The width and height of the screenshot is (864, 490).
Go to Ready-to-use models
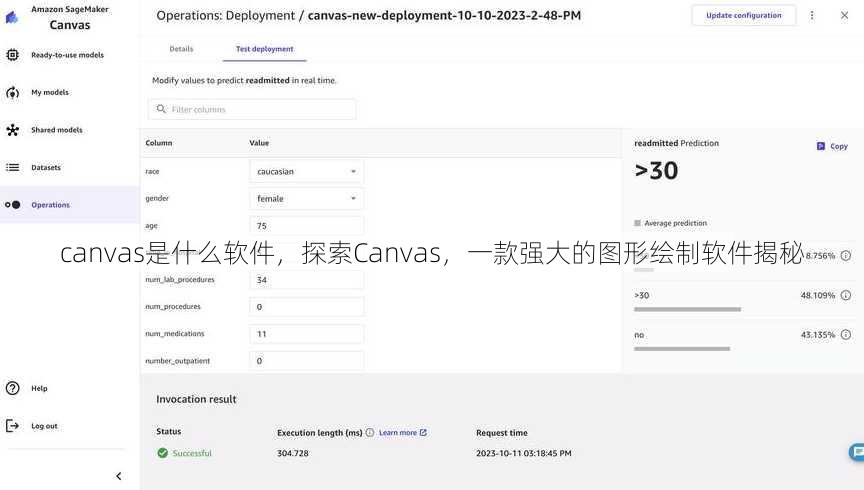pos(67,55)
